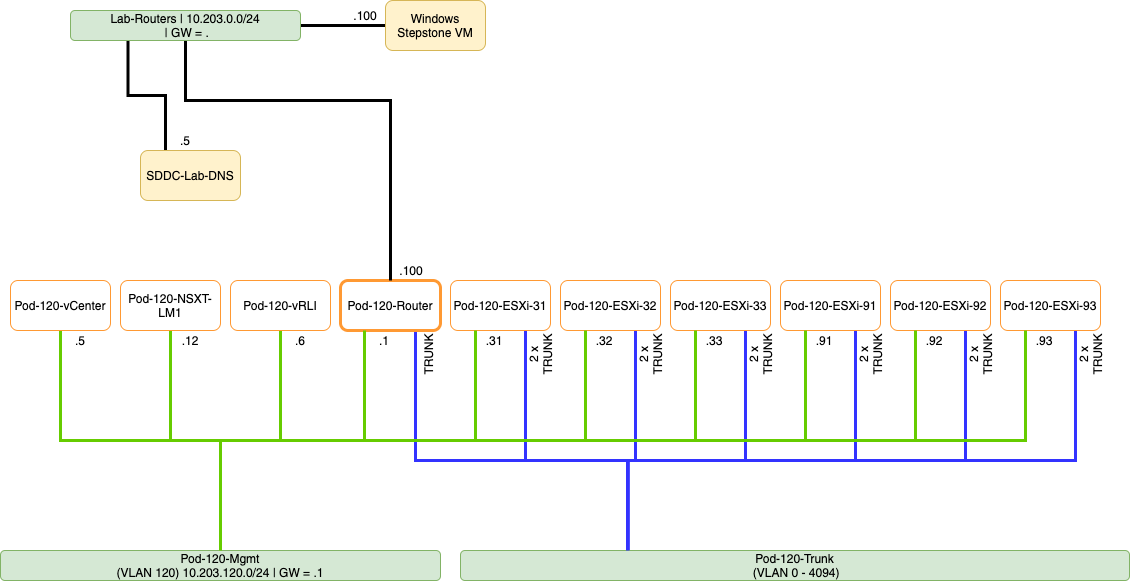Click the Pod-120-vCenter node
Image resolution: width=1130 pixels, height=581 pixels.
point(60,305)
